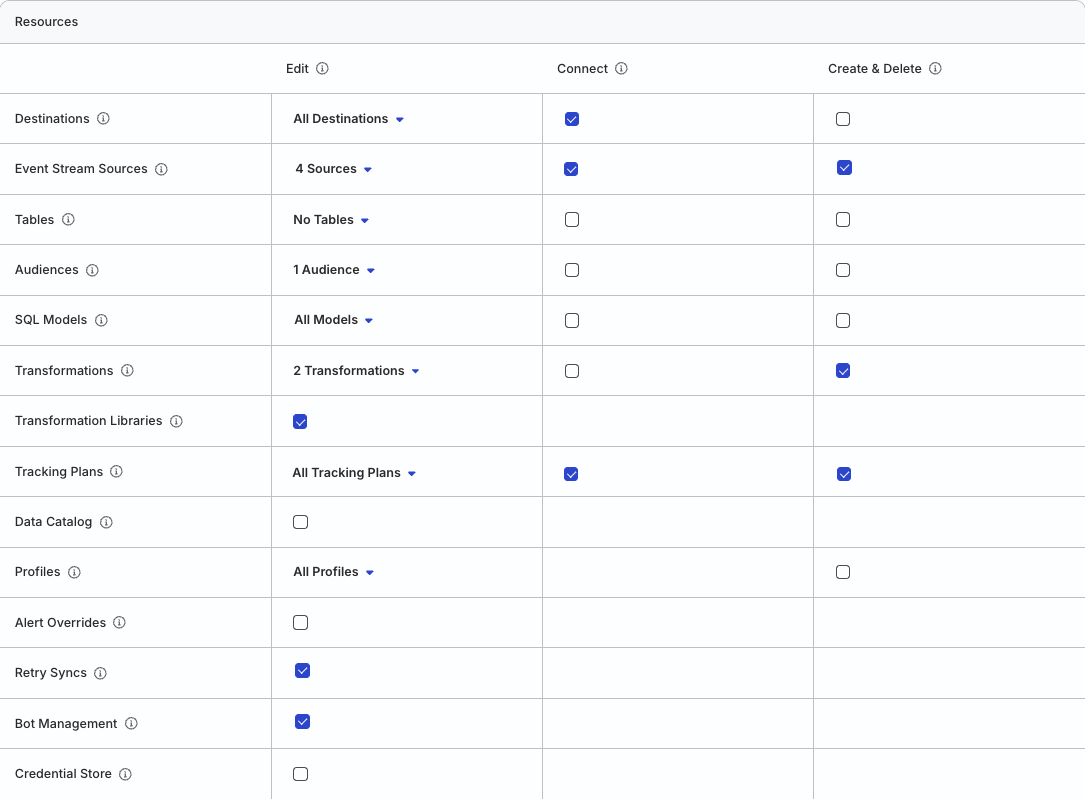Uncheck Edit for Transformation Libraries
The width and height of the screenshot is (1085, 799).
click(300, 422)
